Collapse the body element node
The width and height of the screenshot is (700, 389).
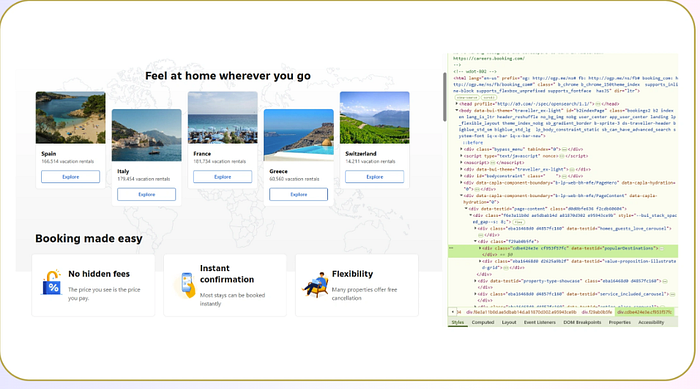(456, 110)
